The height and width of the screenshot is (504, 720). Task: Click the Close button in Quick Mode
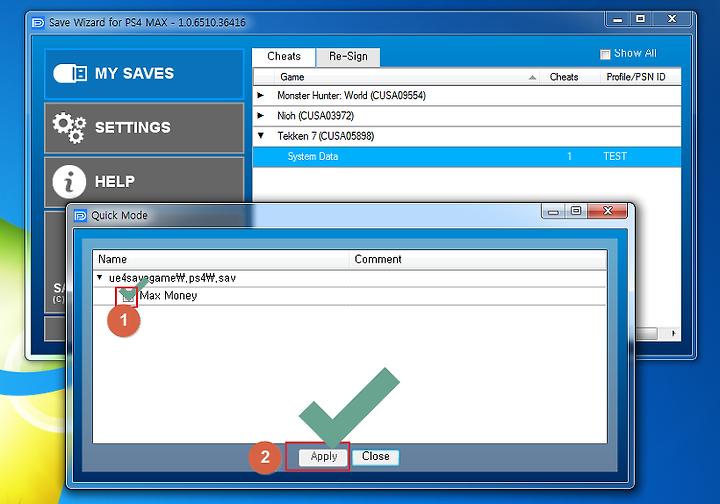(376, 457)
